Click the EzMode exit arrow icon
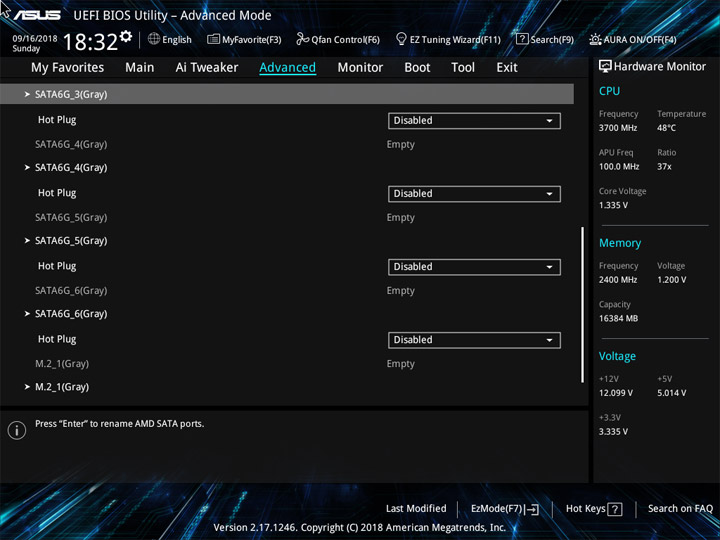720x540 pixels. [x=531, y=509]
